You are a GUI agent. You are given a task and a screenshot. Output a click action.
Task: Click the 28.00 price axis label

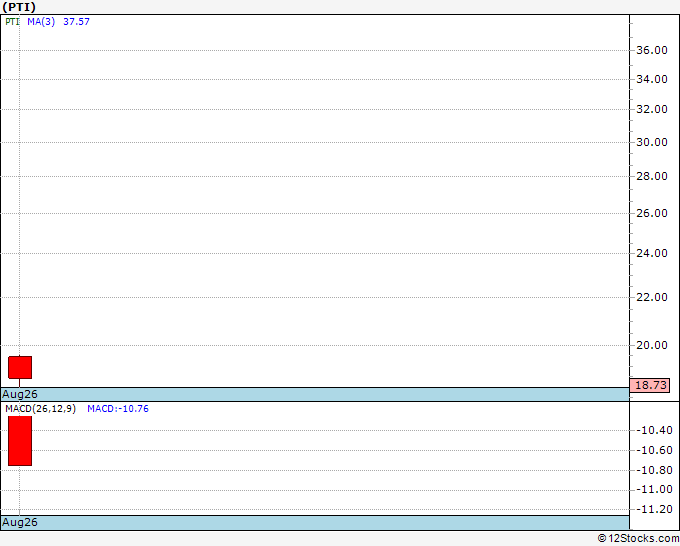tap(652, 176)
